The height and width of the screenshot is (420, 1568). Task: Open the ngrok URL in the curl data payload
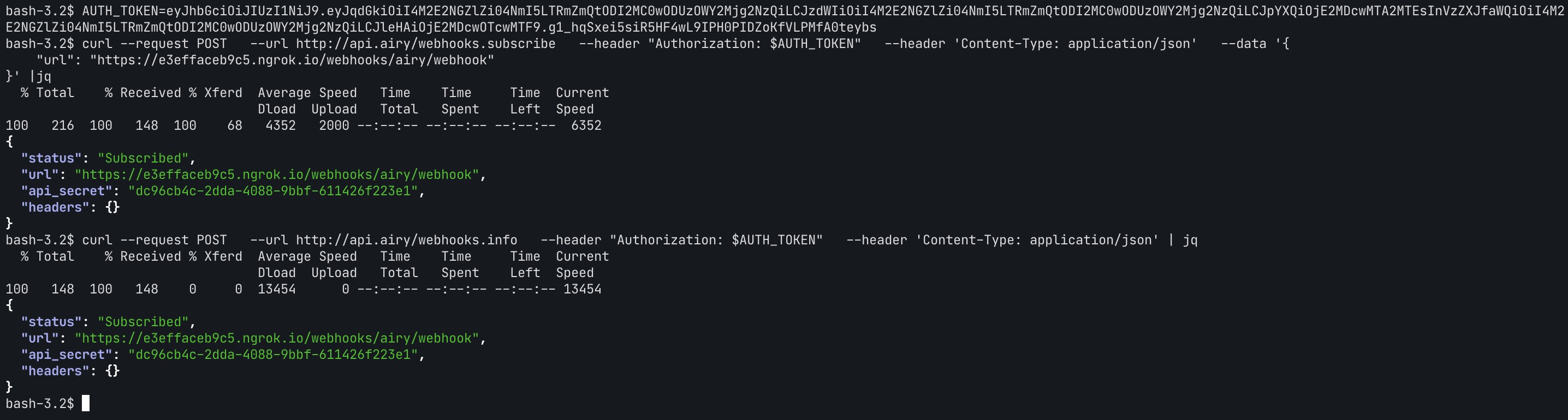[292, 60]
